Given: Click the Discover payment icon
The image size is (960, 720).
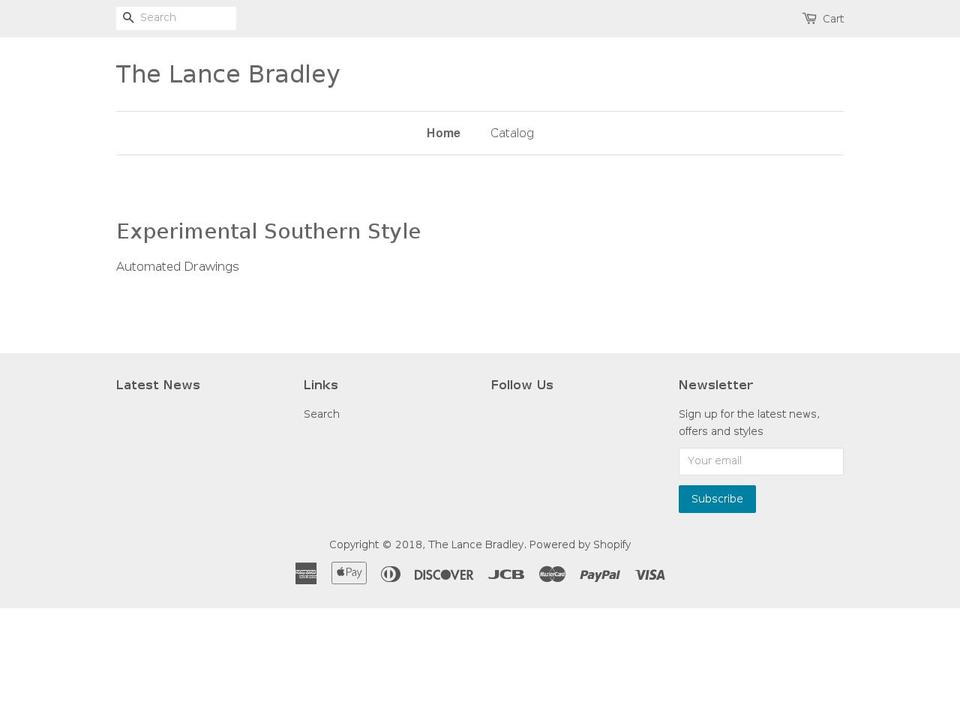Looking at the screenshot, I should coord(444,575).
